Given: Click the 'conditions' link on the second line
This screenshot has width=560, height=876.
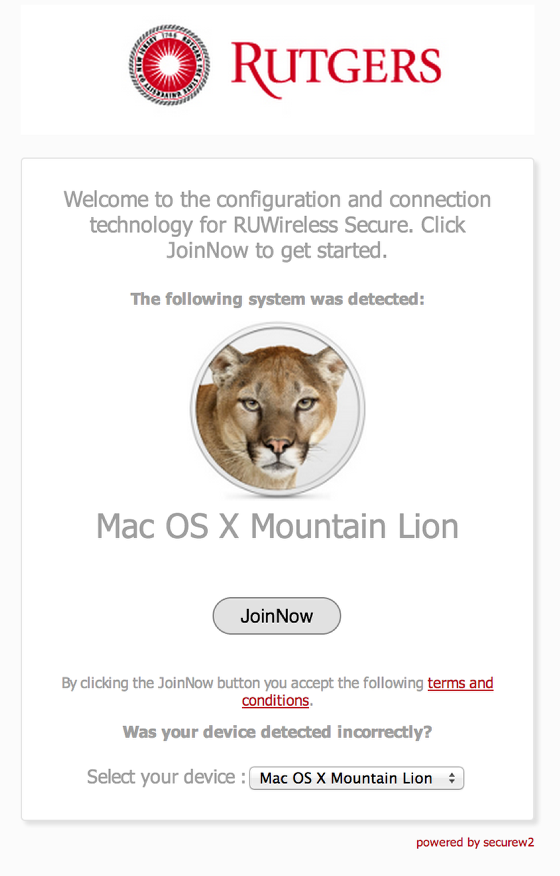Looking at the screenshot, I should pyautogui.click(x=276, y=701).
